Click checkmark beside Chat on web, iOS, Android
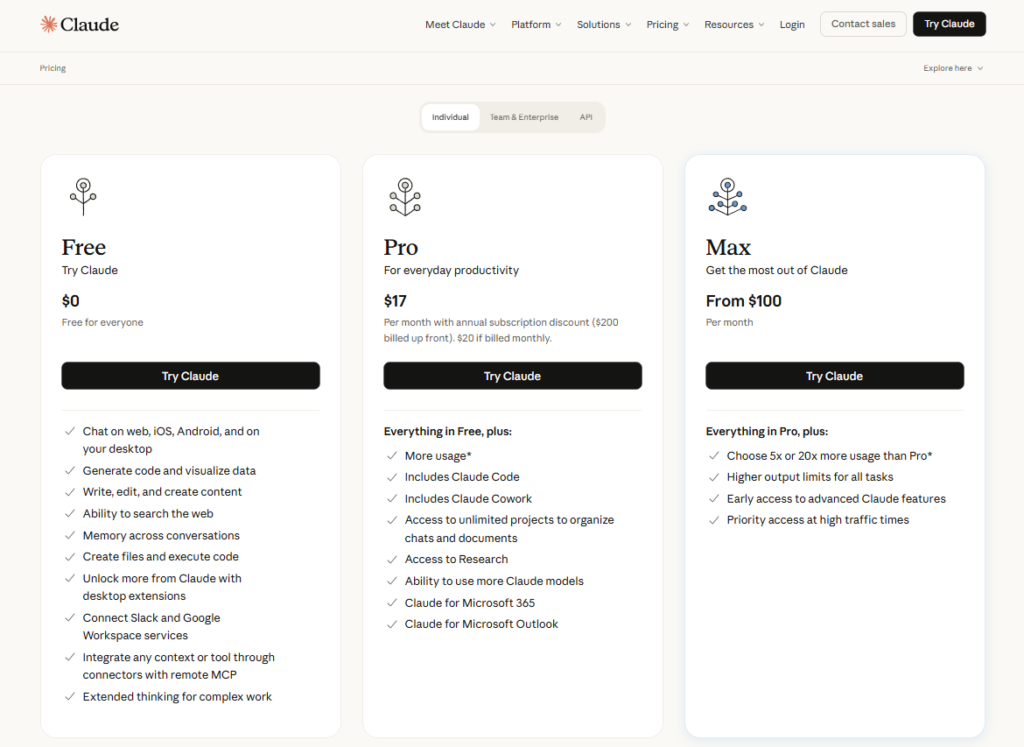 (69, 431)
